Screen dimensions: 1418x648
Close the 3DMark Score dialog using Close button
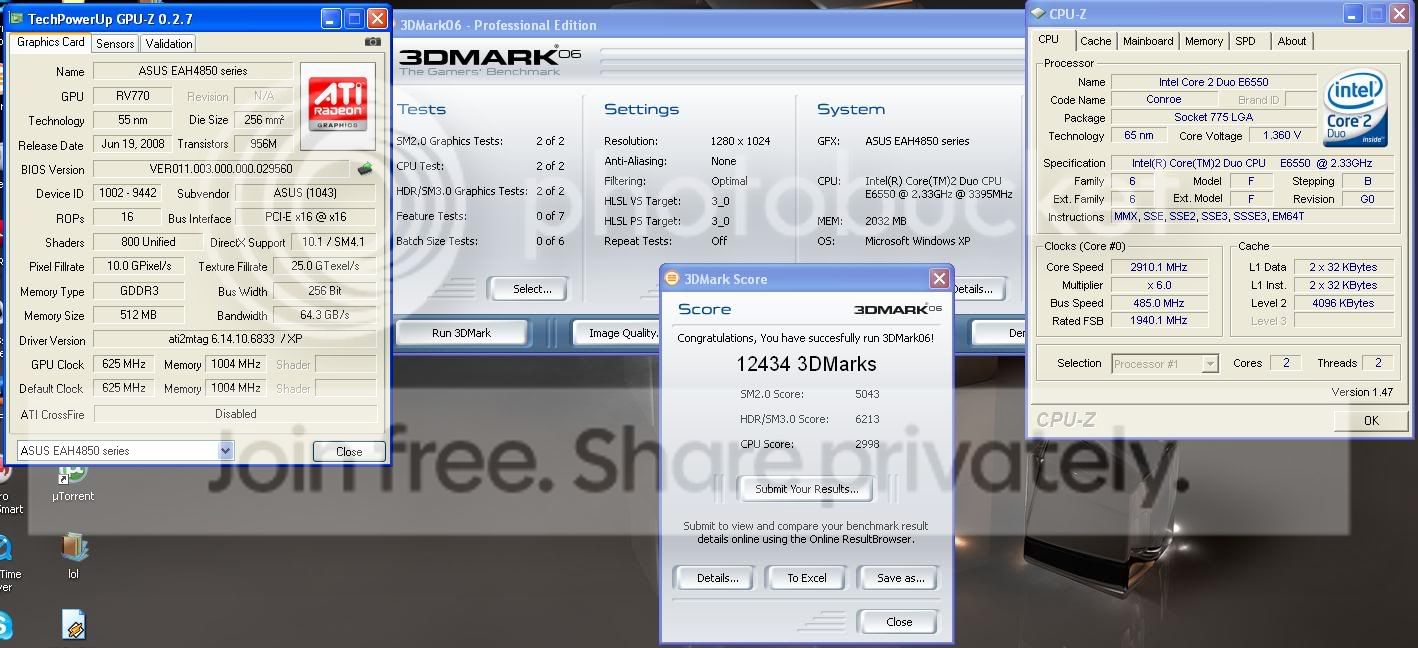point(899,622)
